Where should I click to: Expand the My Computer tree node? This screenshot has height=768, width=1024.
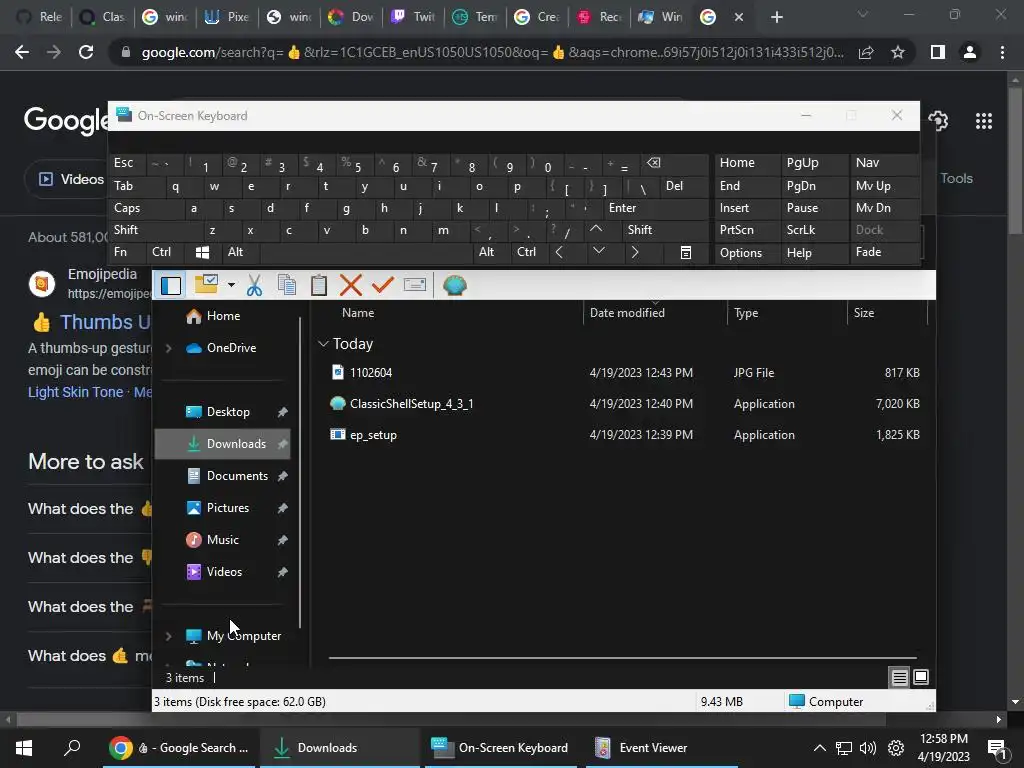coord(168,636)
